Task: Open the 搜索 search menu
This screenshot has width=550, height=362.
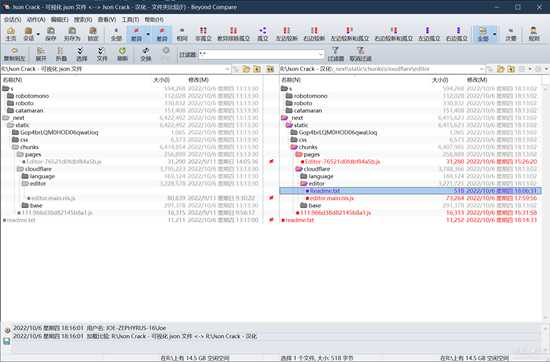Action: [83, 20]
